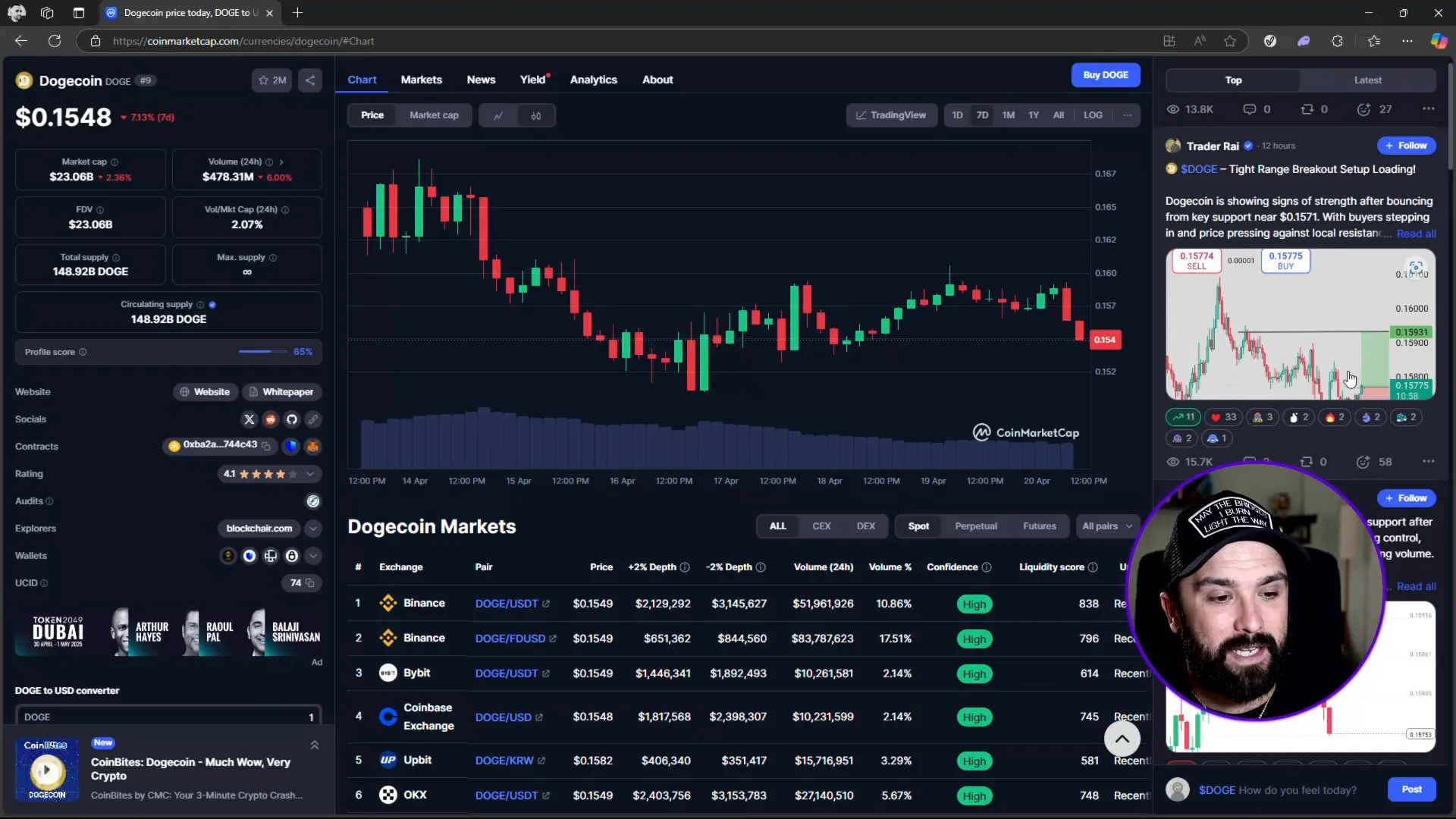Play the CoinBites Dogecoin thumbnail

pos(47,770)
